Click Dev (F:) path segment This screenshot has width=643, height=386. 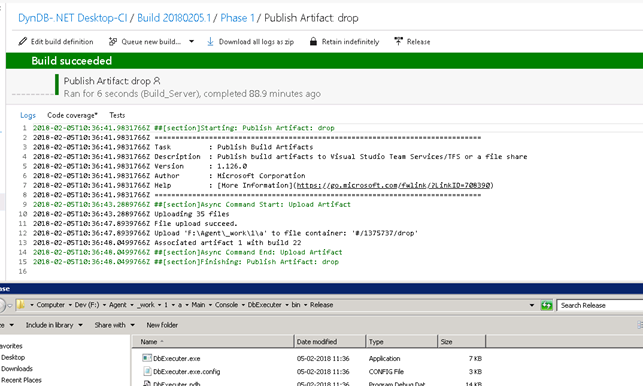click(x=87, y=305)
